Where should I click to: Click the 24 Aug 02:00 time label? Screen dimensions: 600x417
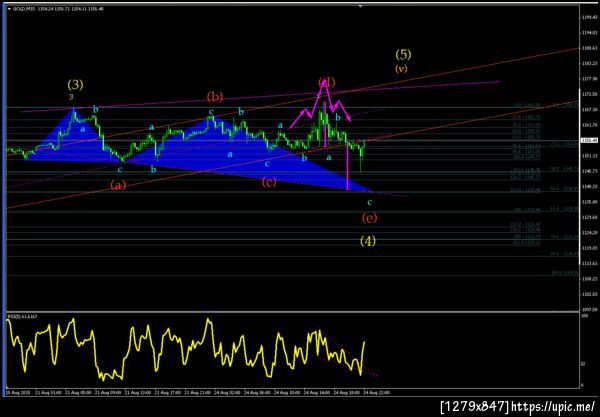pyautogui.click(x=227, y=393)
